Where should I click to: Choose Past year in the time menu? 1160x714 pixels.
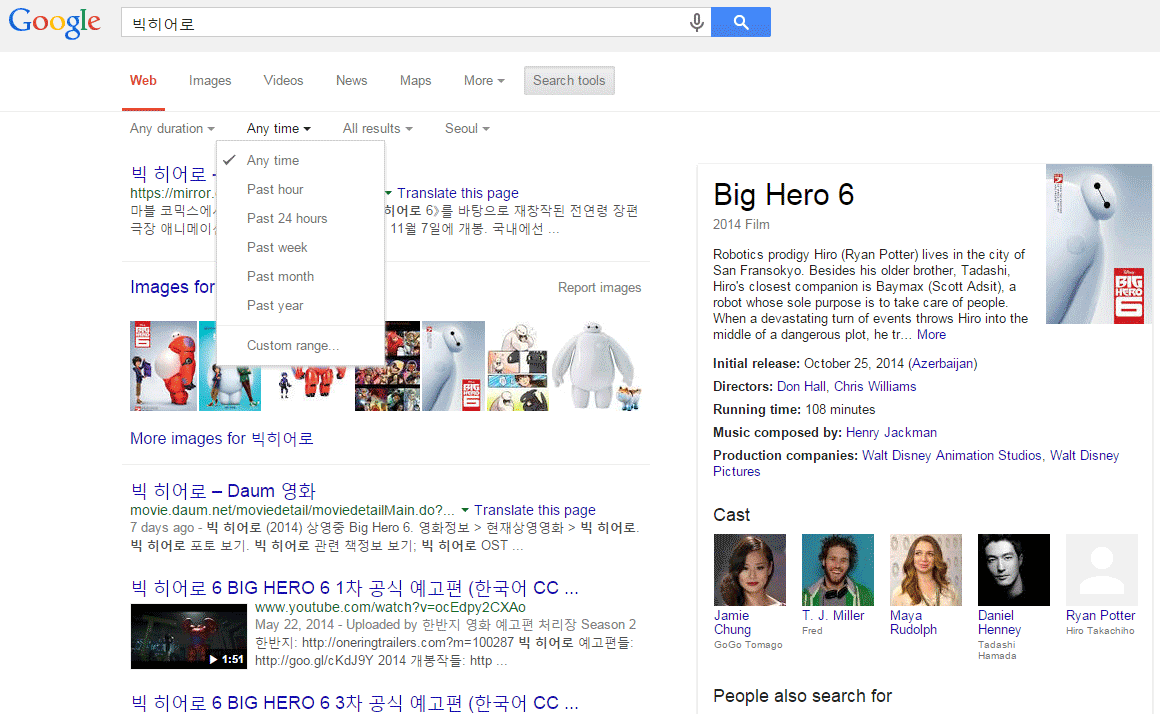[x=300, y=305]
